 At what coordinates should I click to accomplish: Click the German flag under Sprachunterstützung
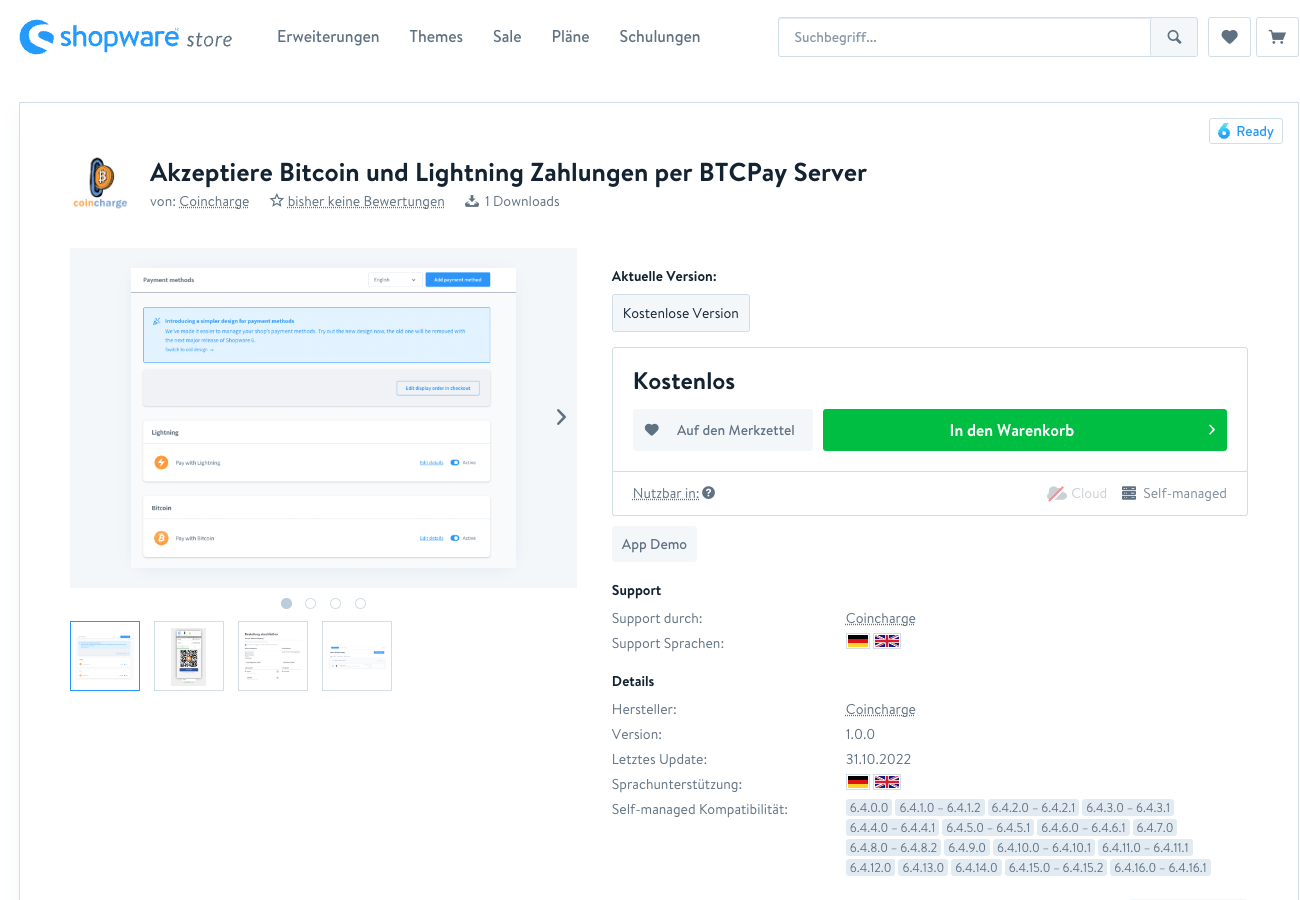point(858,783)
